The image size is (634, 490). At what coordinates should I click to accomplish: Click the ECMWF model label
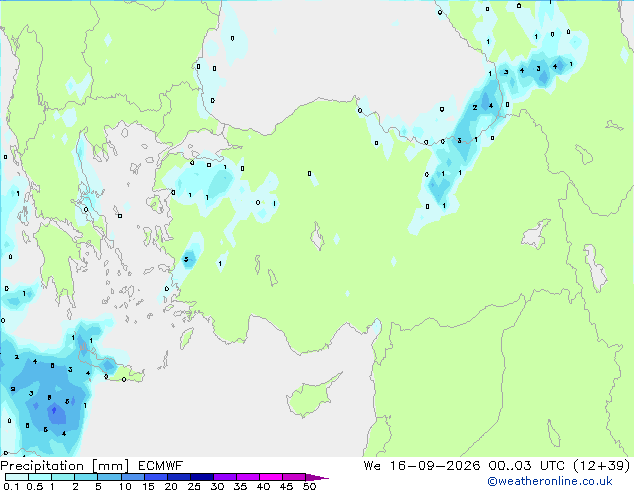pyautogui.click(x=161, y=466)
